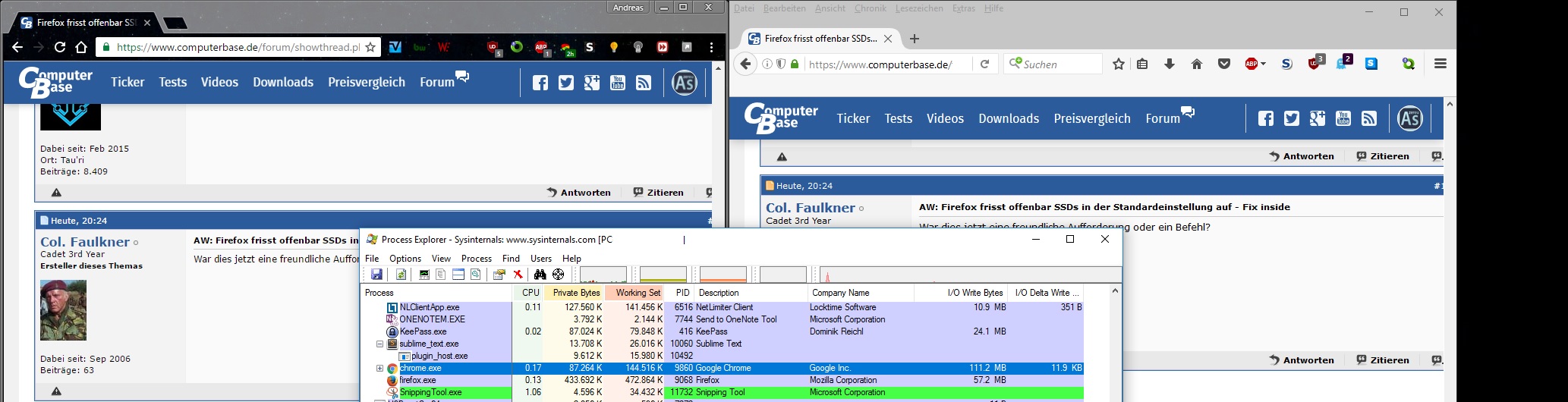Select firefox.exe process row
1568x402 pixels.
722,380
